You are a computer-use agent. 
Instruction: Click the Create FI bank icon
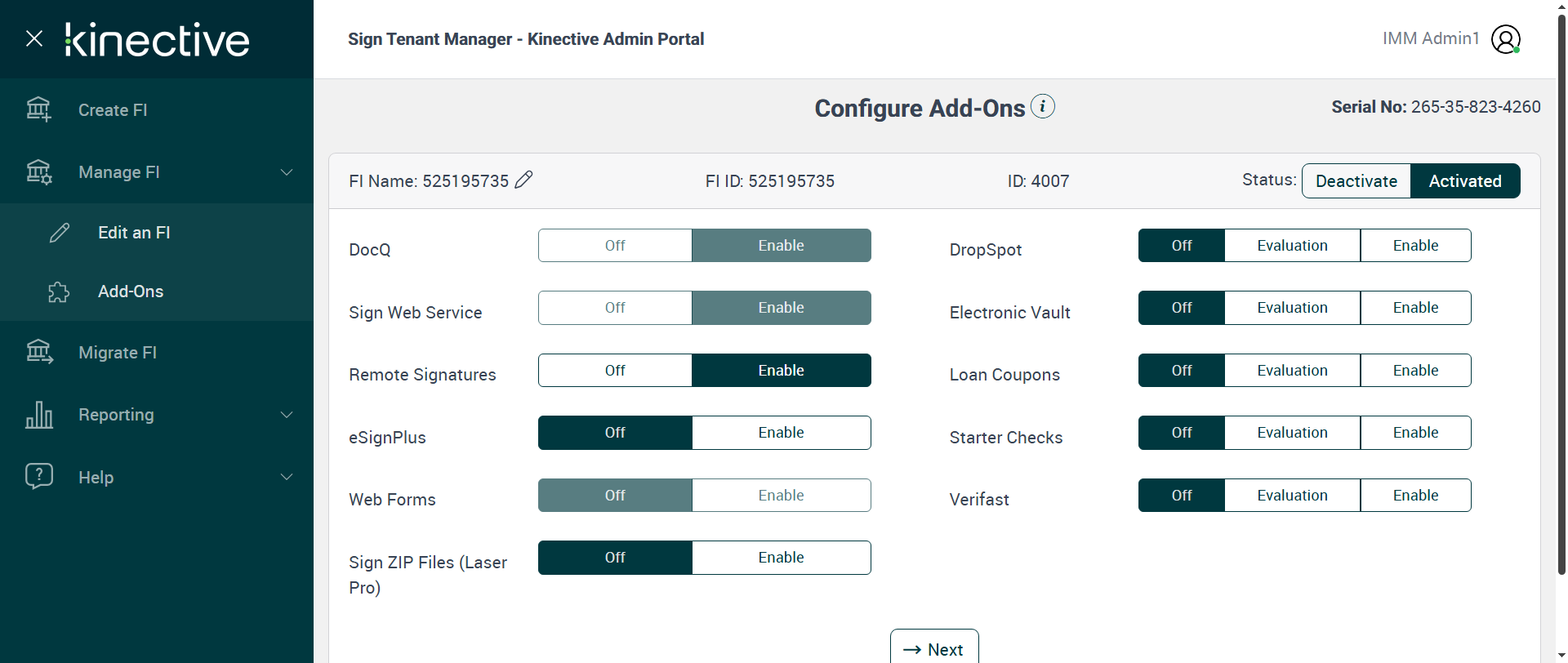point(38,109)
